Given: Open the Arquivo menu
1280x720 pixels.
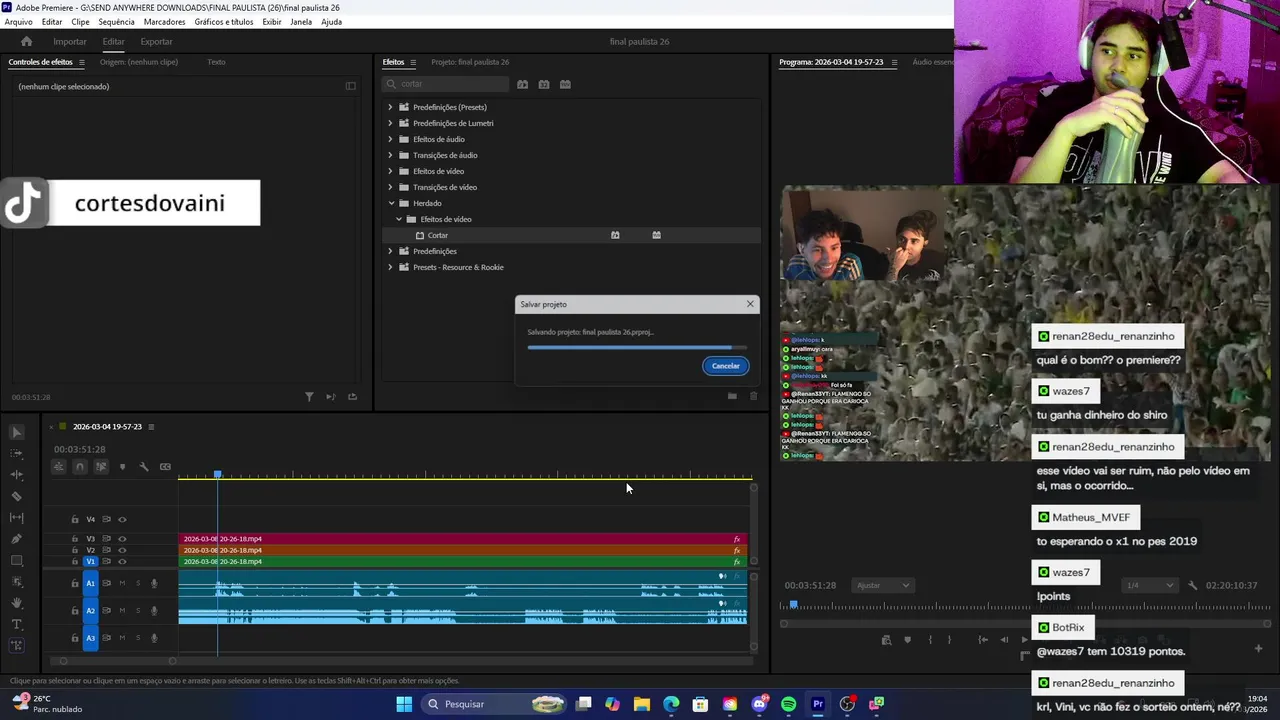Looking at the screenshot, I should 19,22.
